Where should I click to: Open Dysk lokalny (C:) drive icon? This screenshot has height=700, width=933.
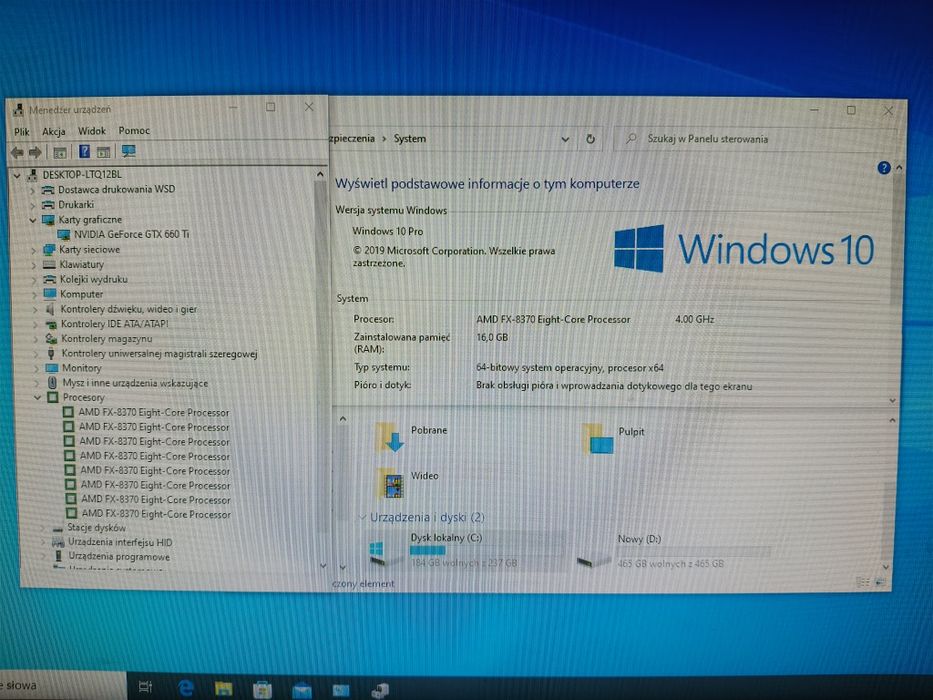[x=378, y=552]
